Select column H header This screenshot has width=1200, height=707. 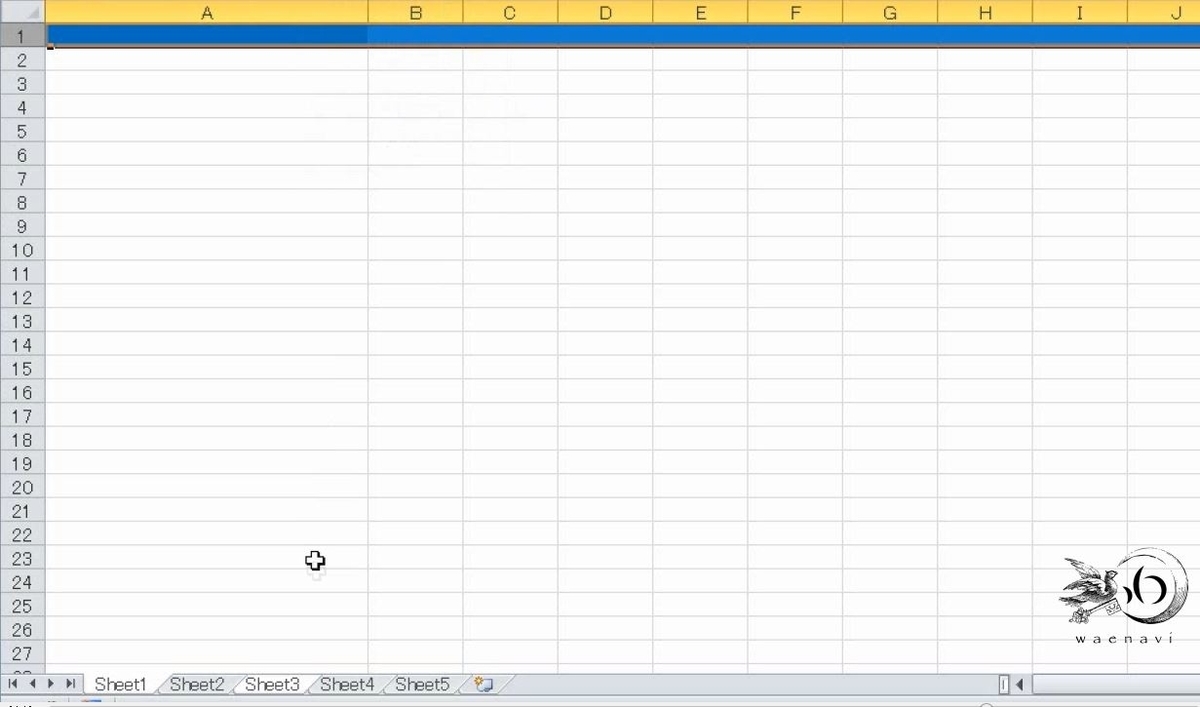coord(985,12)
